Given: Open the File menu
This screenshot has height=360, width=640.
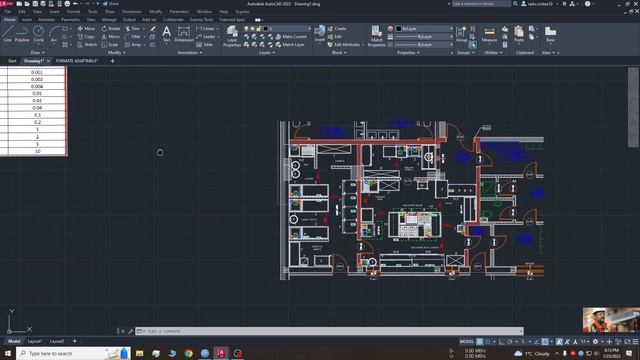Looking at the screenshot, I should pos(8,11).
